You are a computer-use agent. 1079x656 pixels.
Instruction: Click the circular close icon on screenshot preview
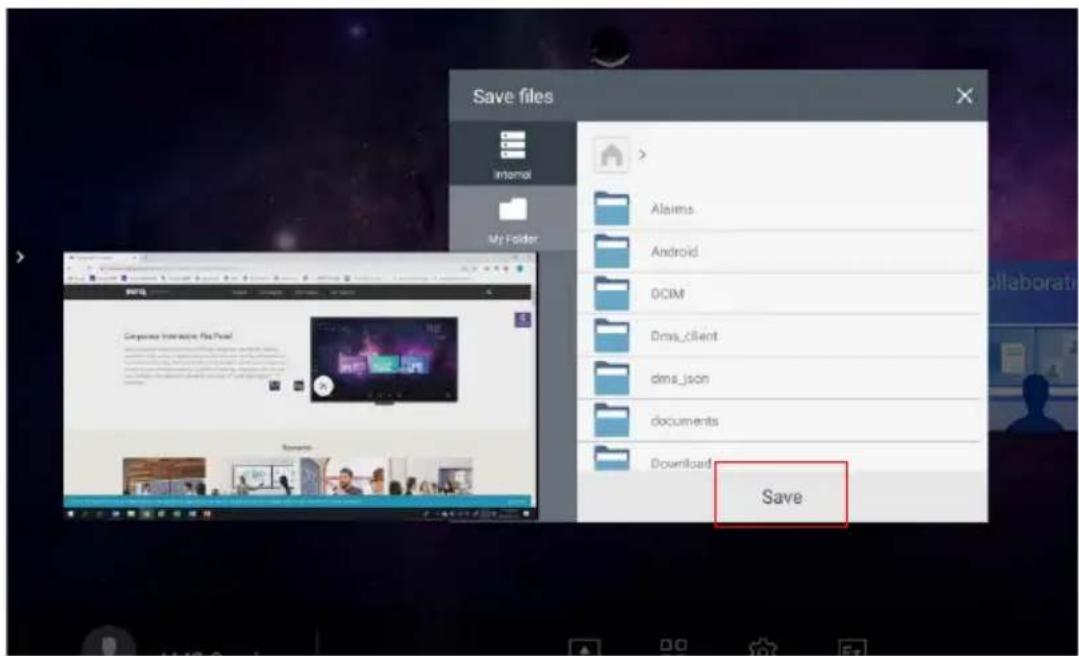pyautogui.click(x=323, y=386)
